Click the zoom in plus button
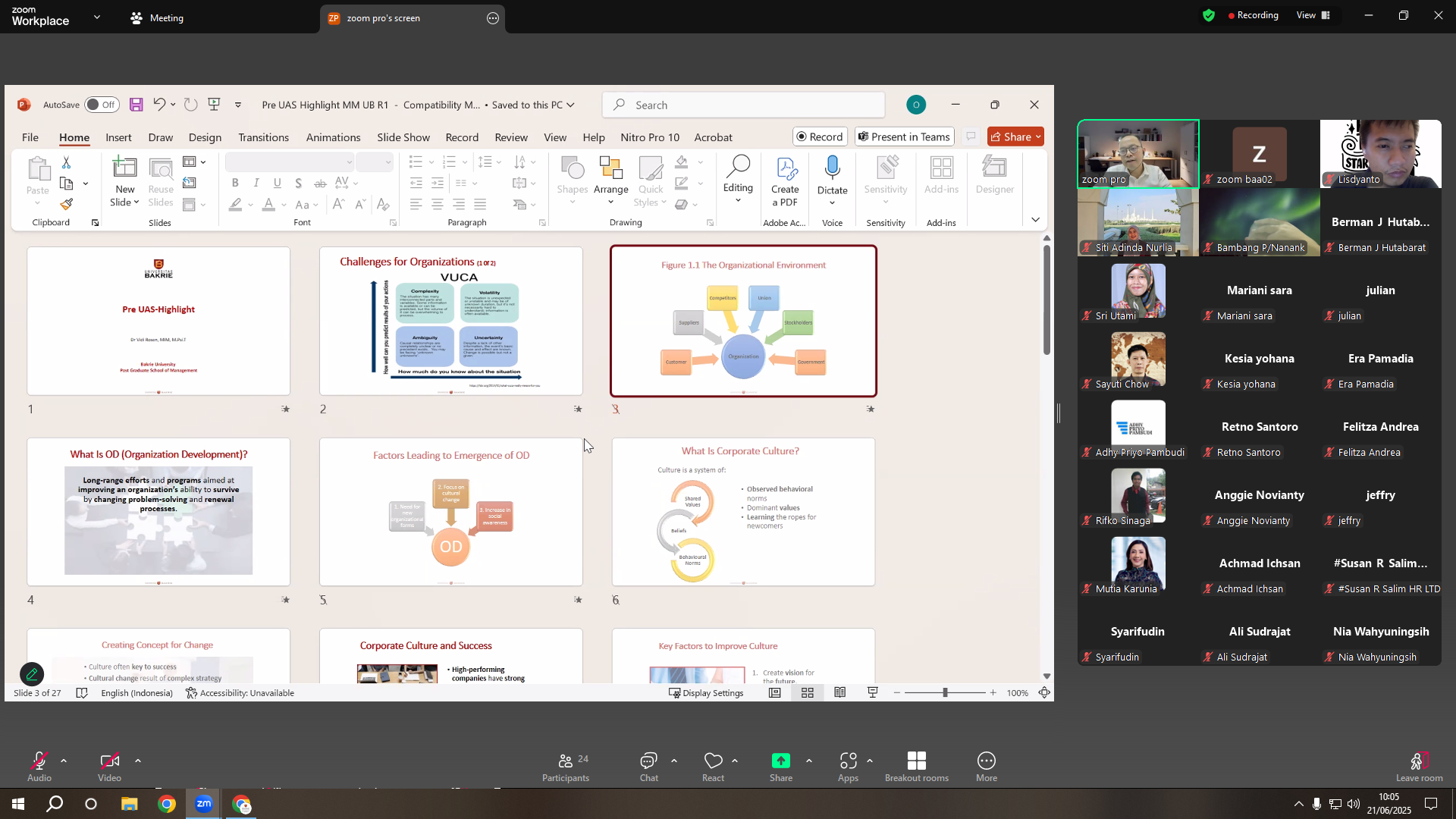This screenshot has height=819, width=1456. (993, 692)
